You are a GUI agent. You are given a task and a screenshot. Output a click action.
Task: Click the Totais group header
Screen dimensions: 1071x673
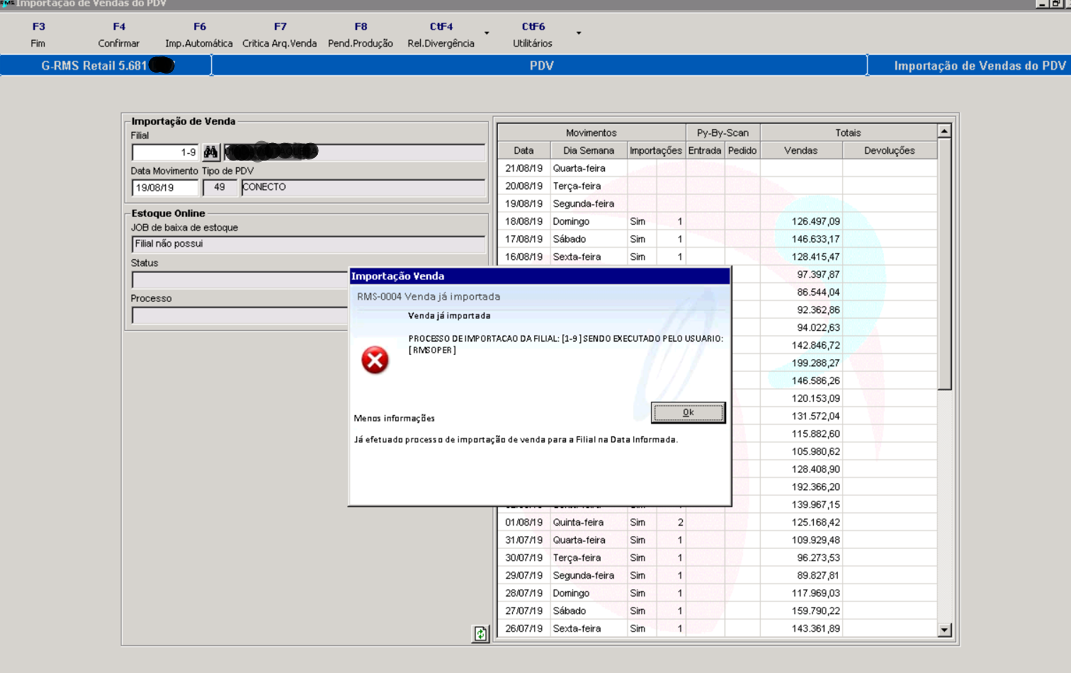(x=848, y=133)
